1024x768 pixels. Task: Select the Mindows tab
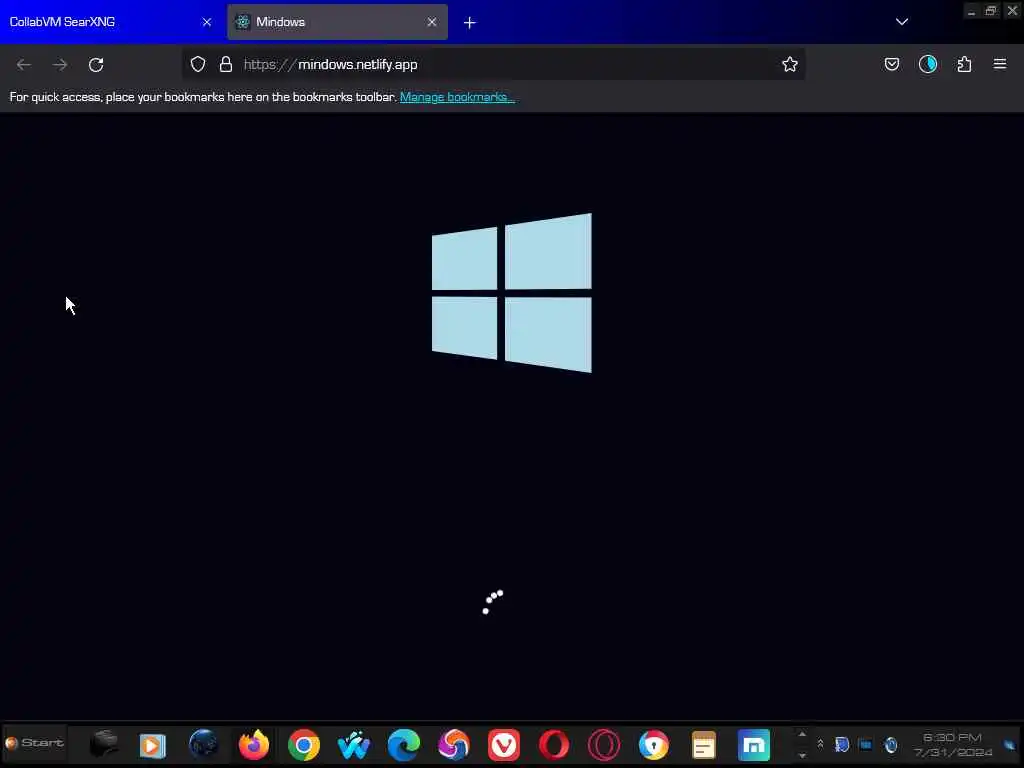point(337,22)
